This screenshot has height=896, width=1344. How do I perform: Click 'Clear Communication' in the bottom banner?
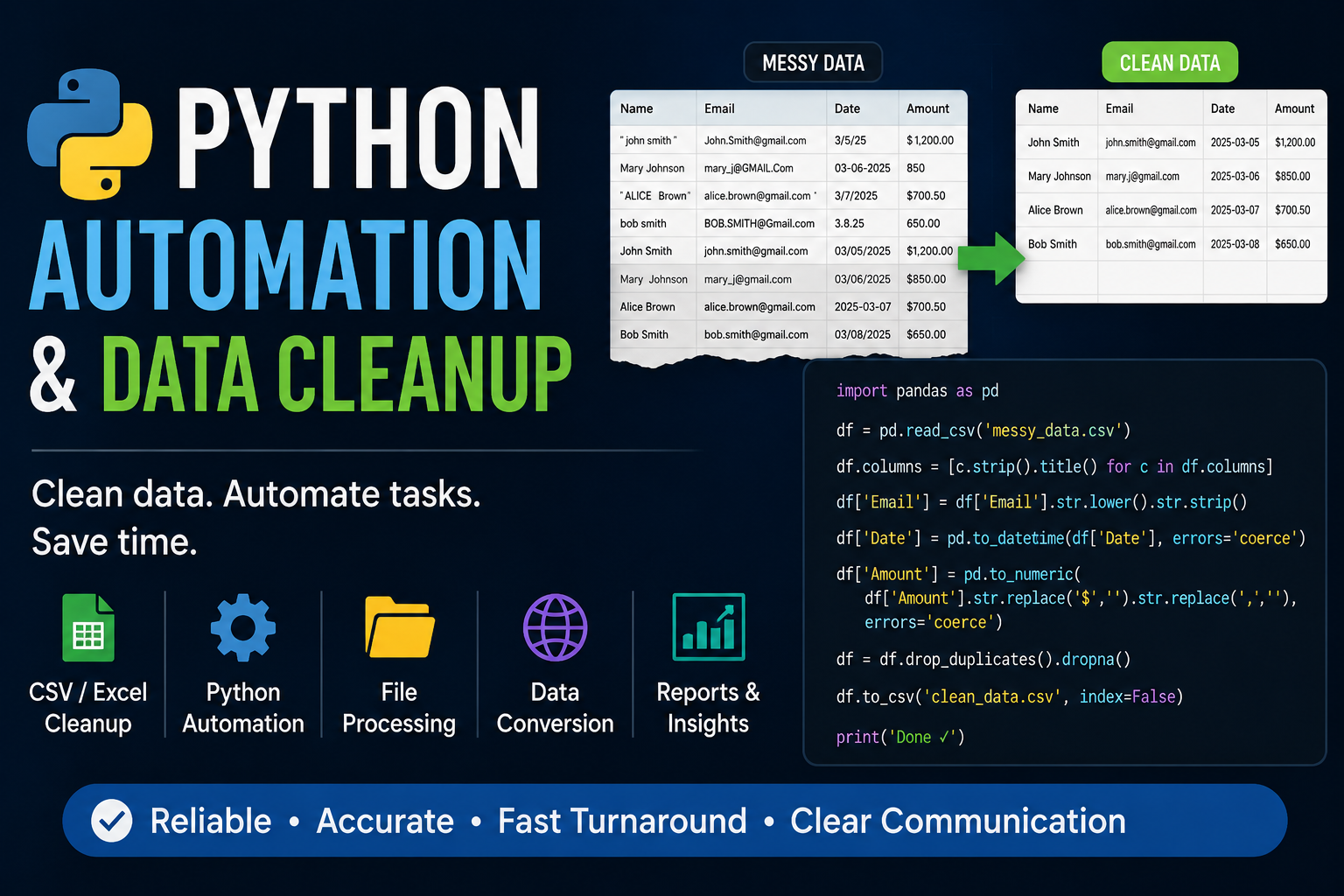958,822
